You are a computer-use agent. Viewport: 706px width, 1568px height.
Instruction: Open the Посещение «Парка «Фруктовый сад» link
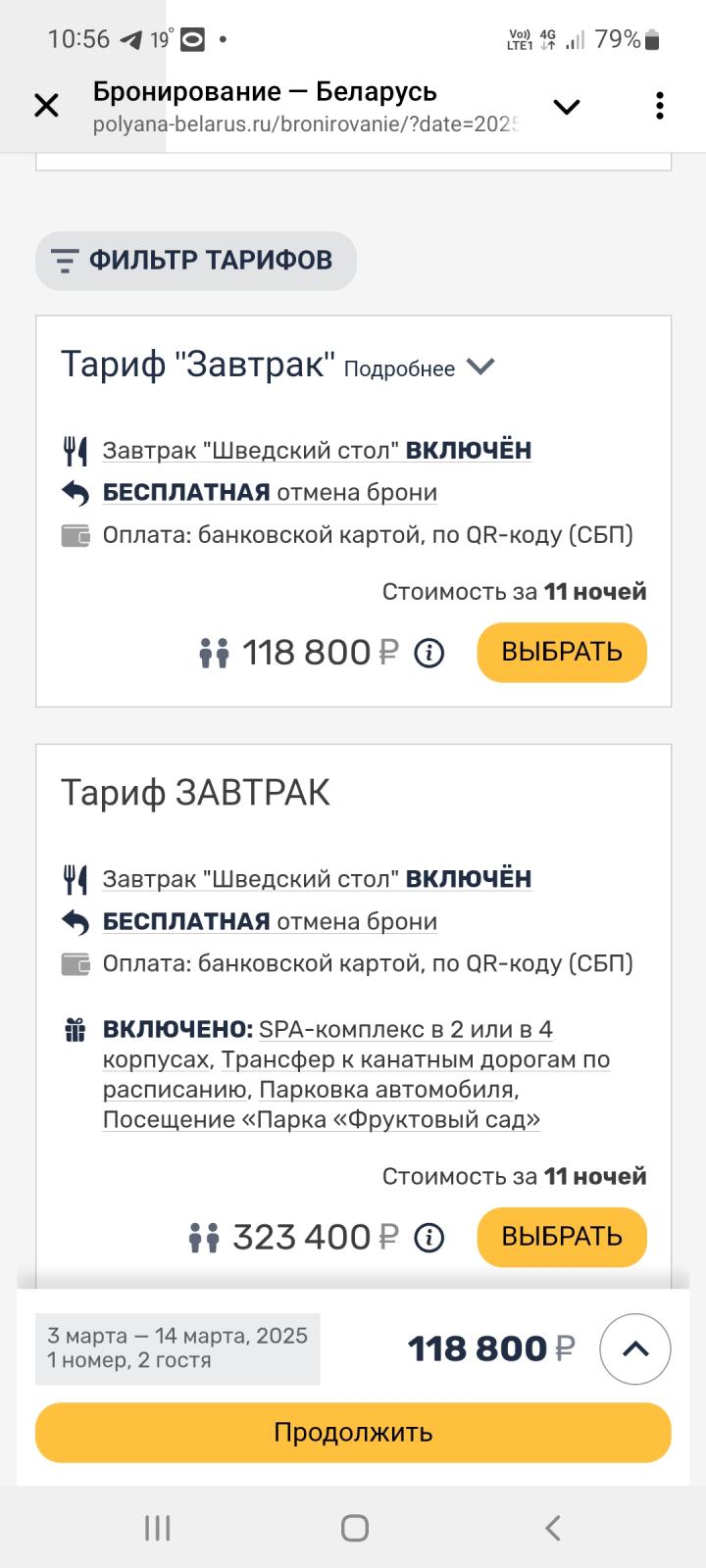tap(322, 1119)
